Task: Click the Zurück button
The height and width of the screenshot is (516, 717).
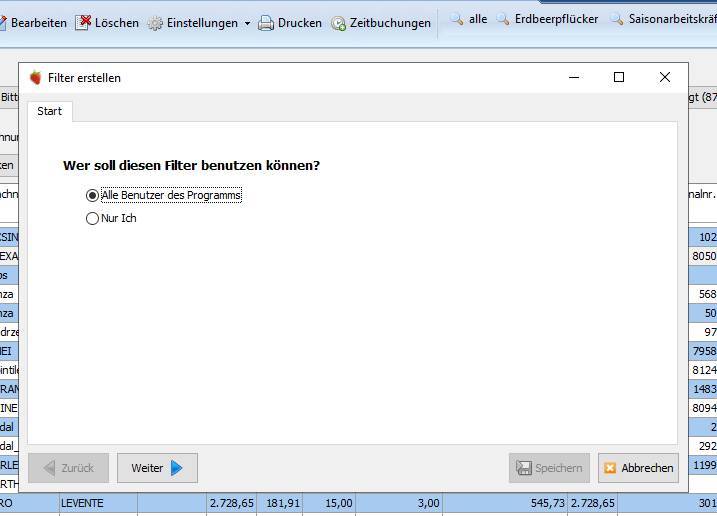Action: [69, 468]
